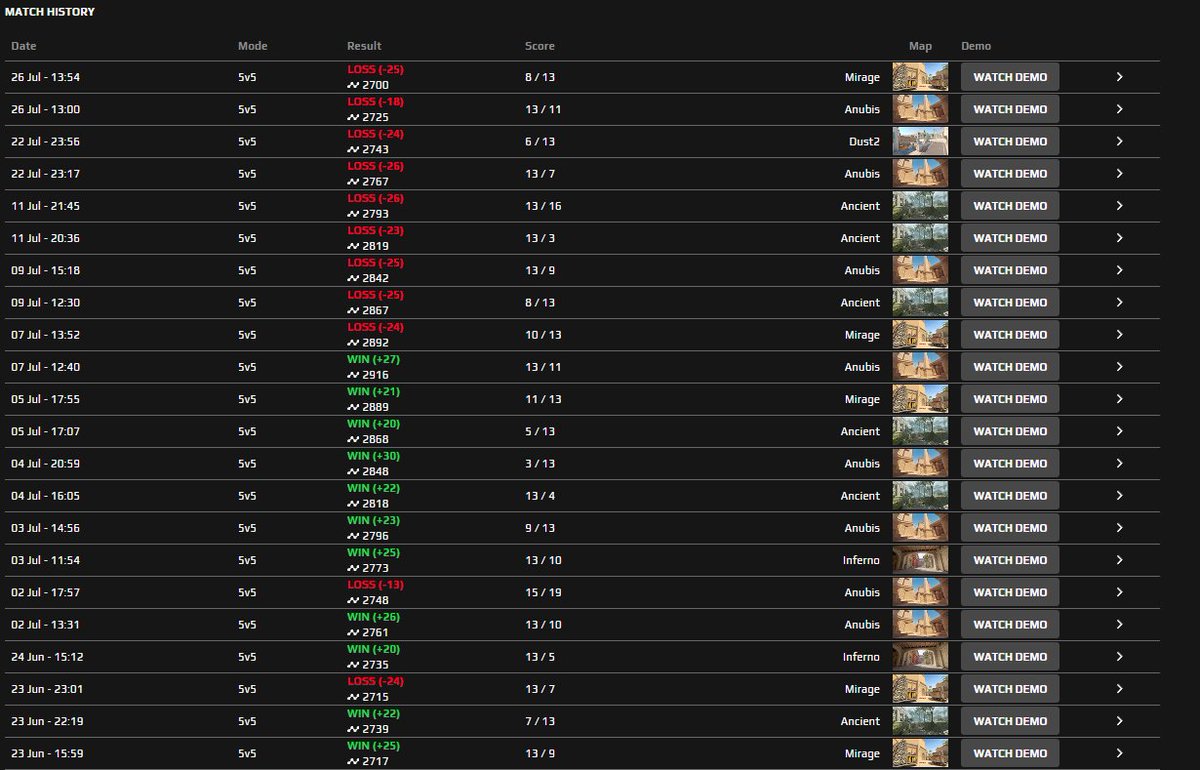
Task: Select the WIN (+27) result text
Action: 373,359
